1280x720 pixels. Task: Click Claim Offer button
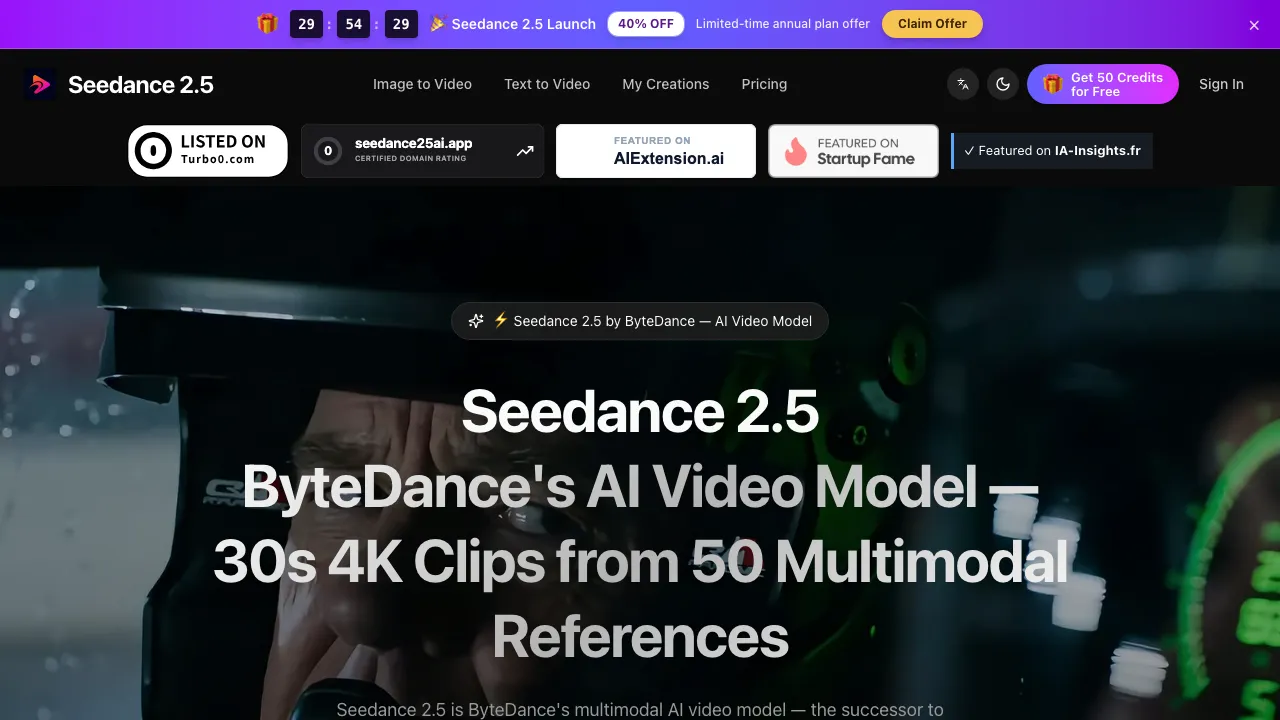(932, 24)
